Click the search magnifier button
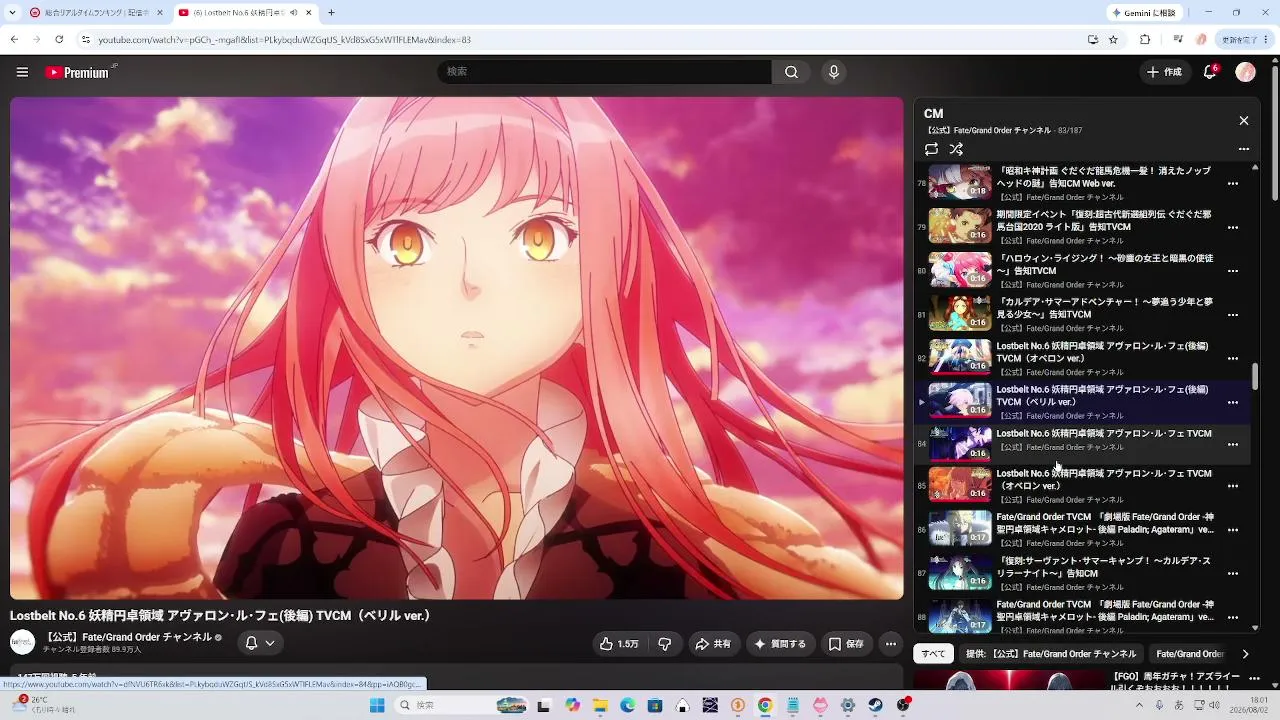Screen dimensions: 1280x720 (x=791, y=72)
